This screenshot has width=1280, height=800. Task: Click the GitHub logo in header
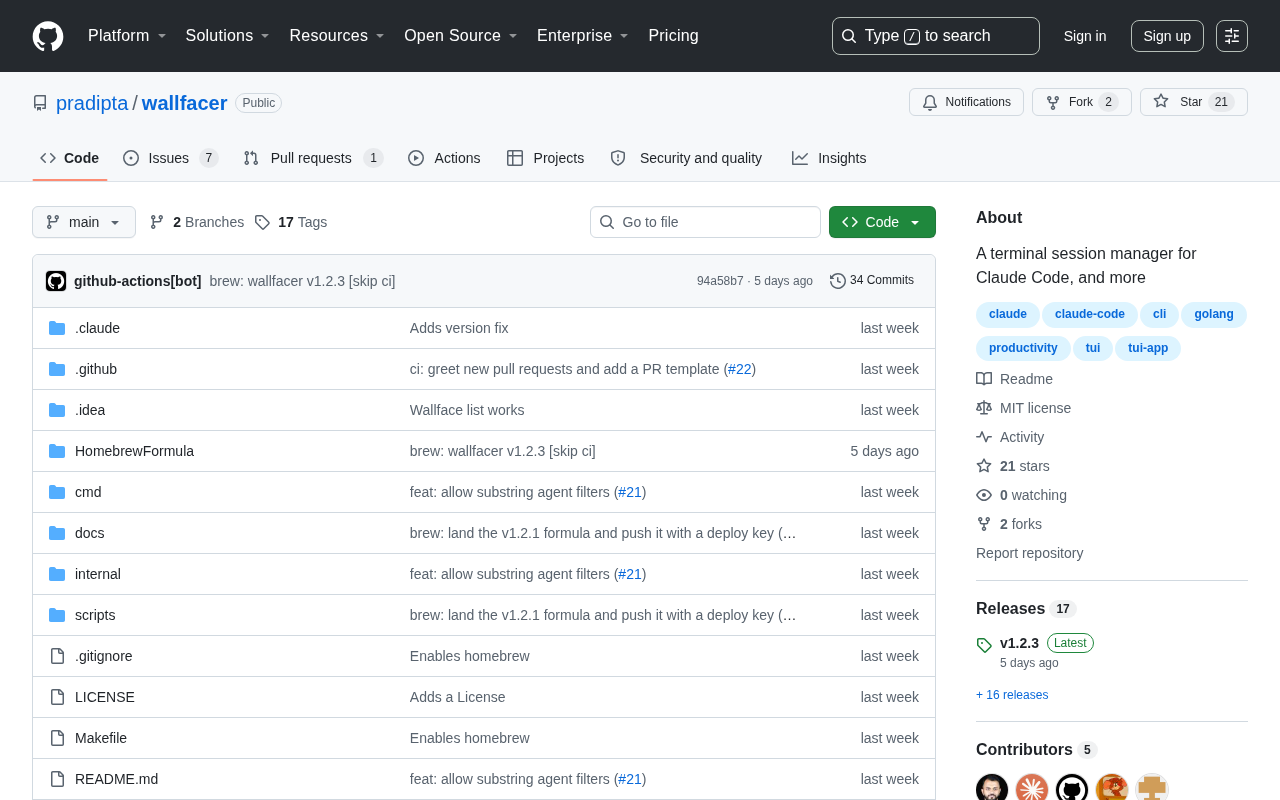tap(48, 36)
